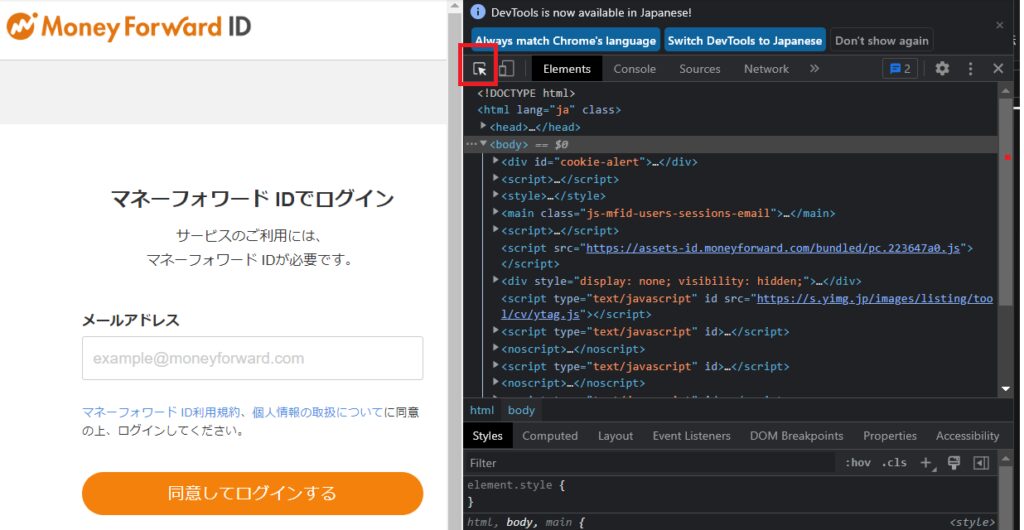Screen dimensions: 1024x530
Task: Click the メールアドレス email input field
Action: 252,358
